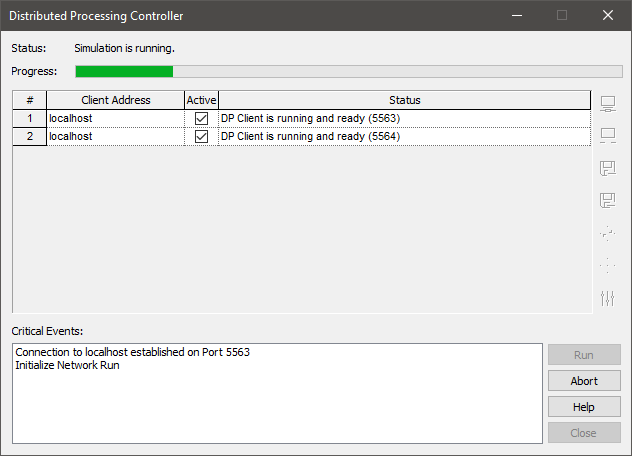
Task: Click the Client Address column header
Action: point(116,100)
